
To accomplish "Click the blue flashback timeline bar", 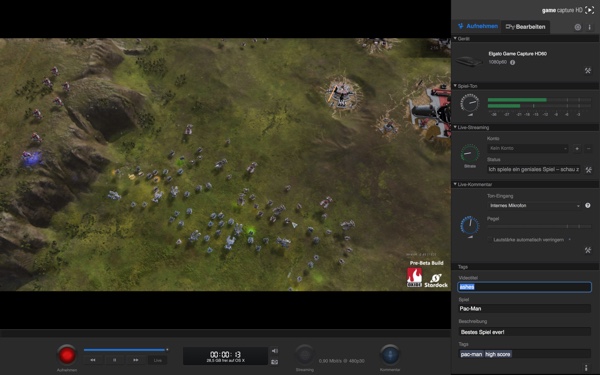I will (125, 350).
